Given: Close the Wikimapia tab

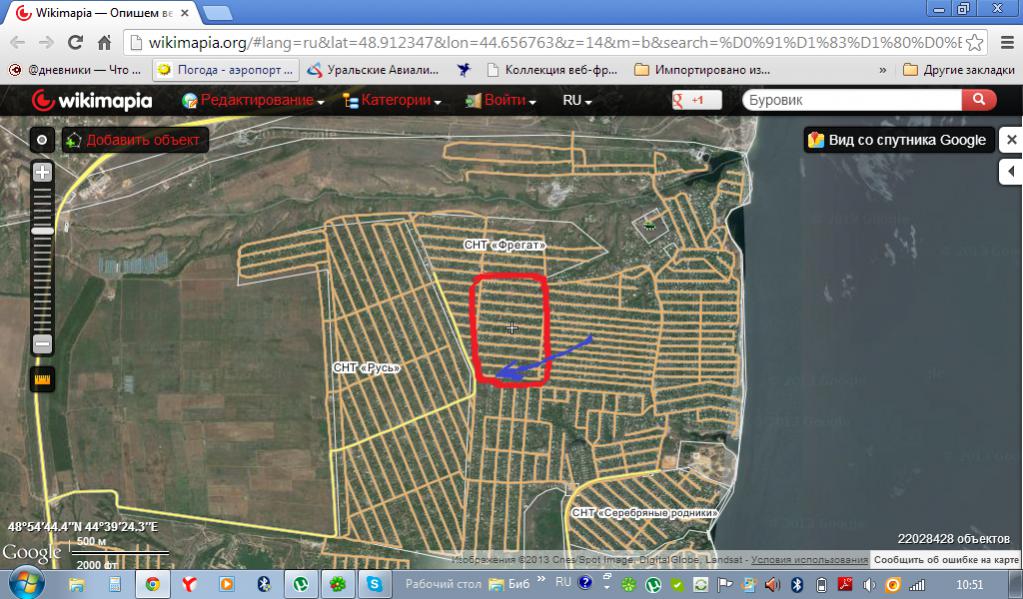Looking at the screenshot, I should click(x=185, y=13).
